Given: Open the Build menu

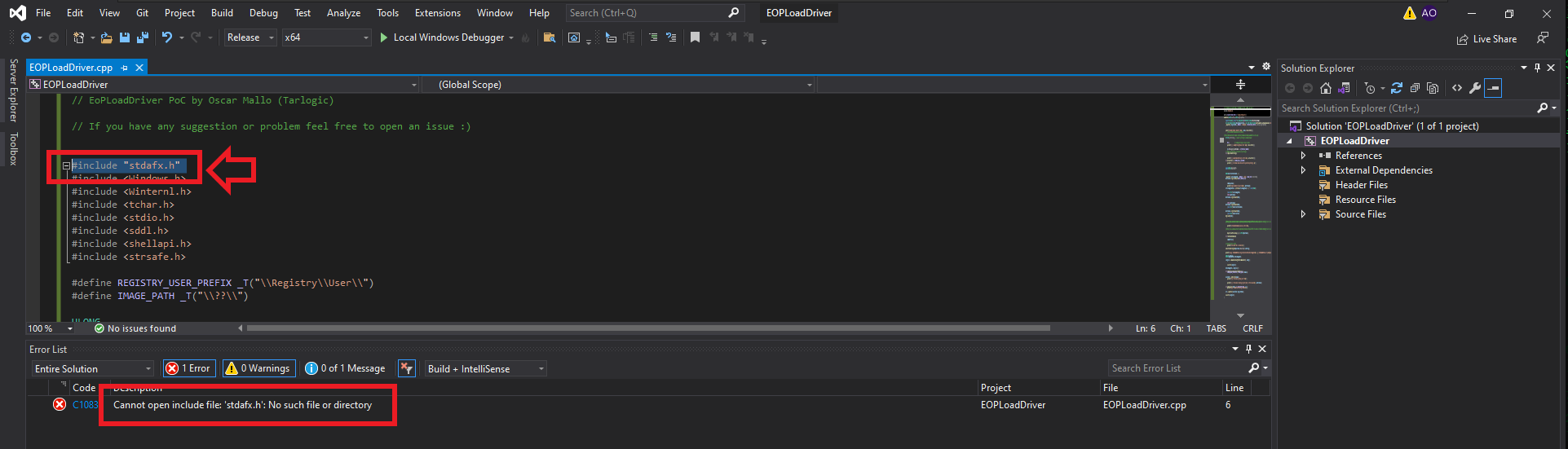Looking at the screenshot, I should (222, 13).
